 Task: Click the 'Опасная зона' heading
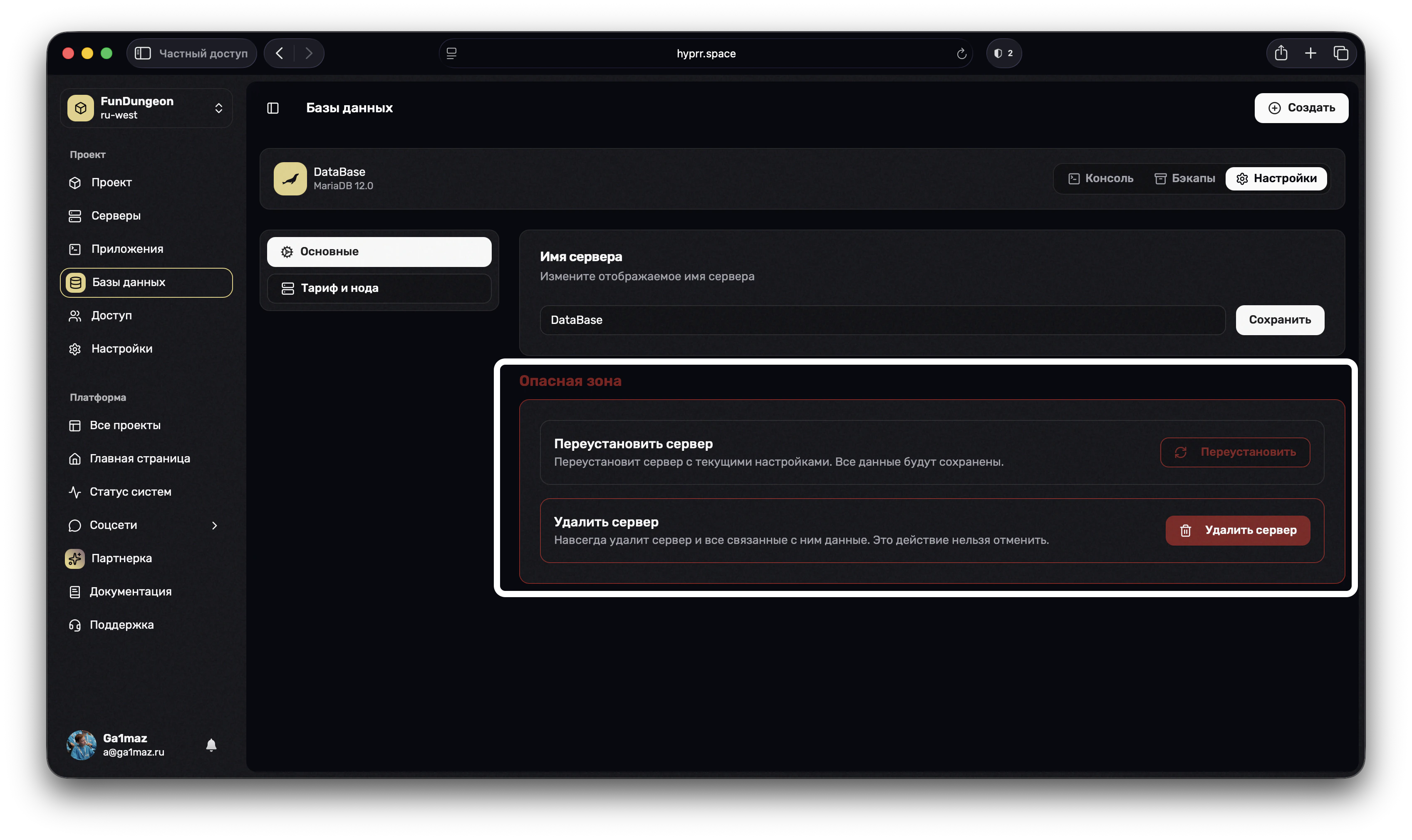[570, 381]
